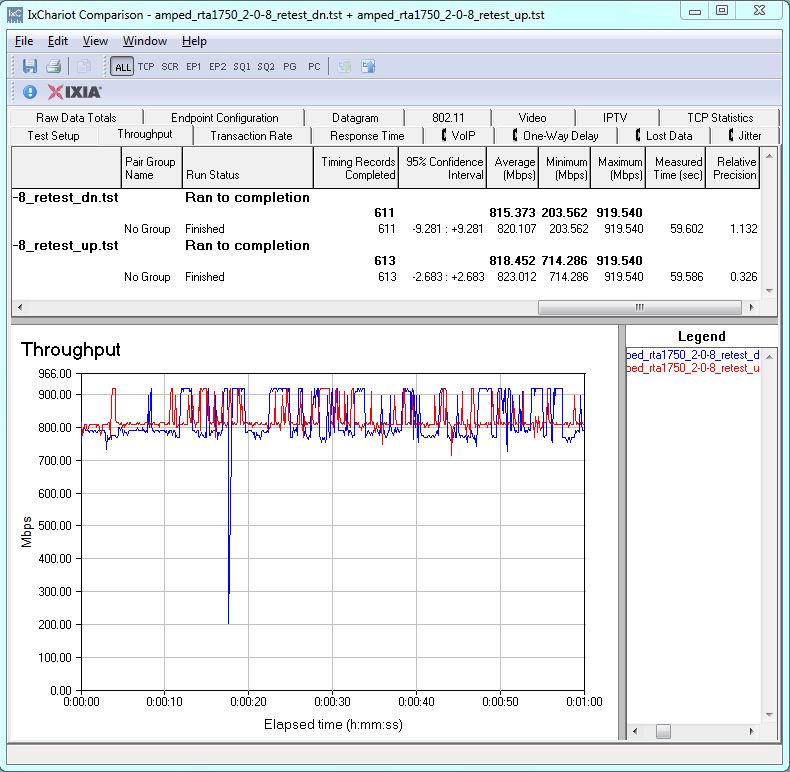Select the Throughput tab
This screenshot has width=790, height=772.
pos(145,134)
